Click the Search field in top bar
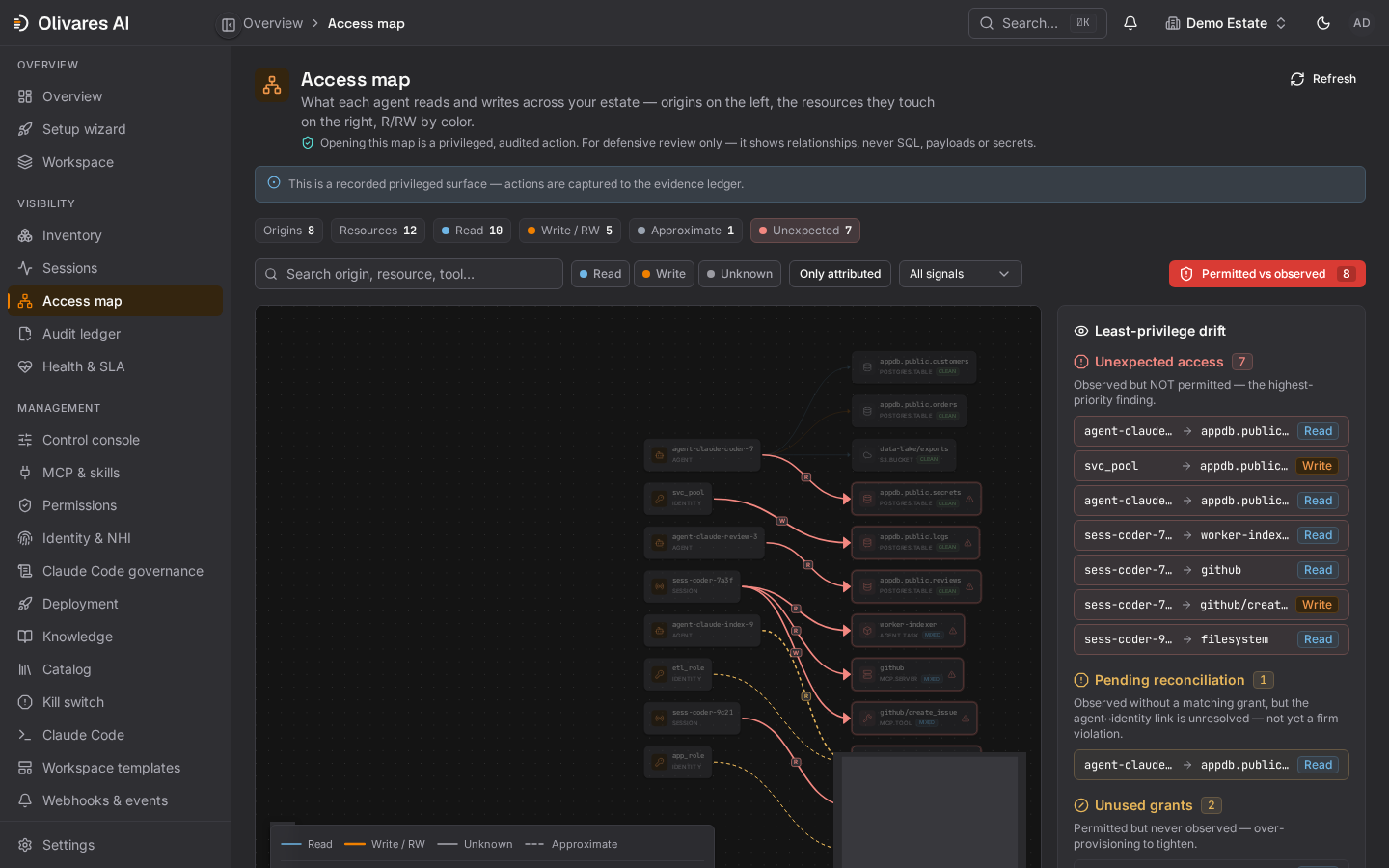Viewport: 1389px width, 868px height. tap(1037, 23)
